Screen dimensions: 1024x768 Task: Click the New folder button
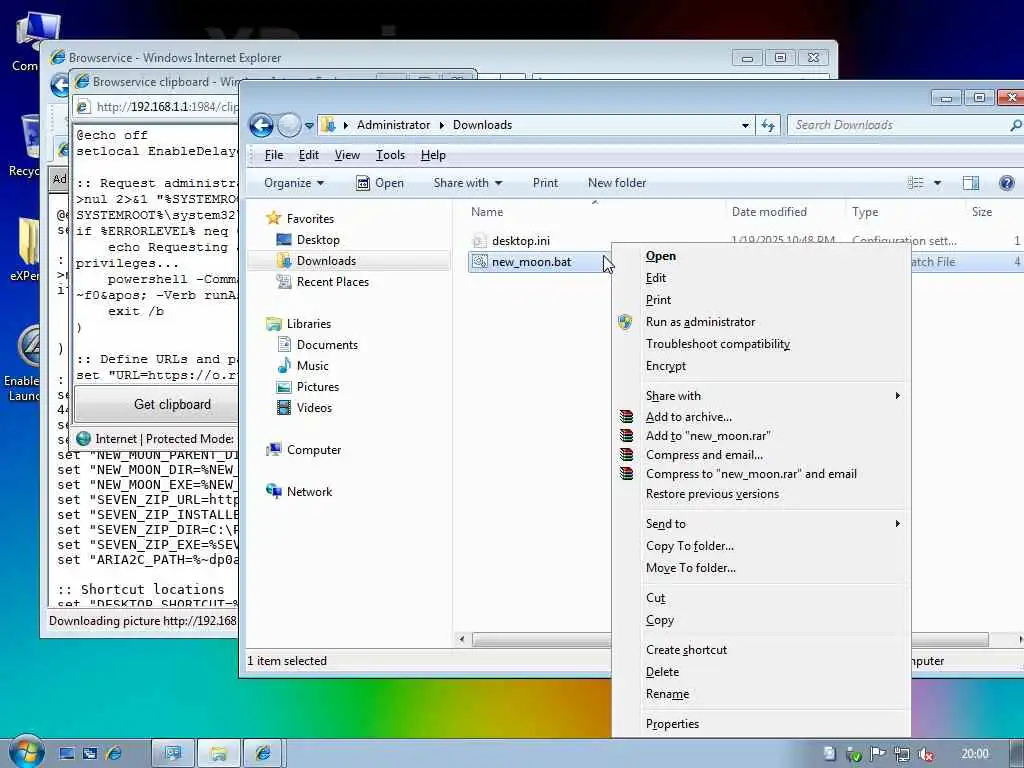pos(616,183)
